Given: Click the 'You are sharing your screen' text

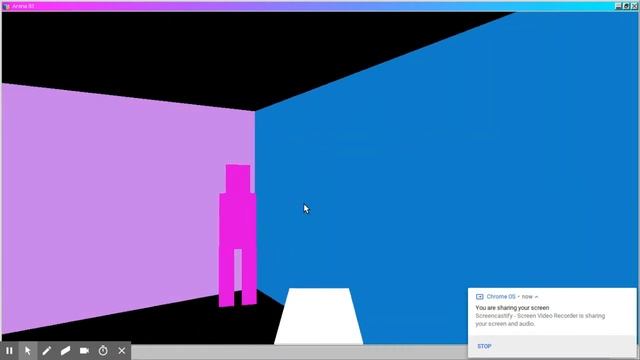Looking at the screenshot, I should [x=512, y=308].
